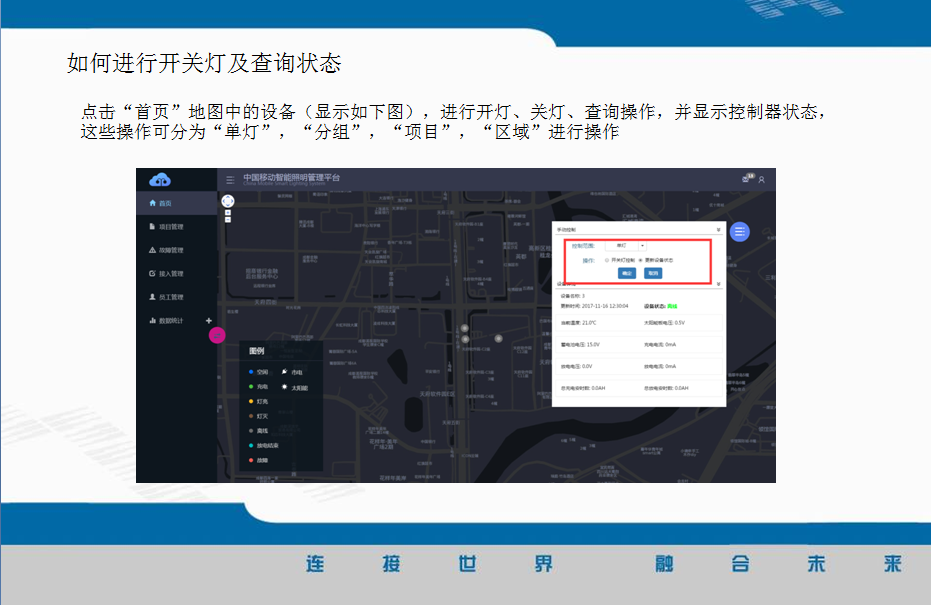Zoom out on the map with minus button
931x605 pixels.
(x=228, y=220)
